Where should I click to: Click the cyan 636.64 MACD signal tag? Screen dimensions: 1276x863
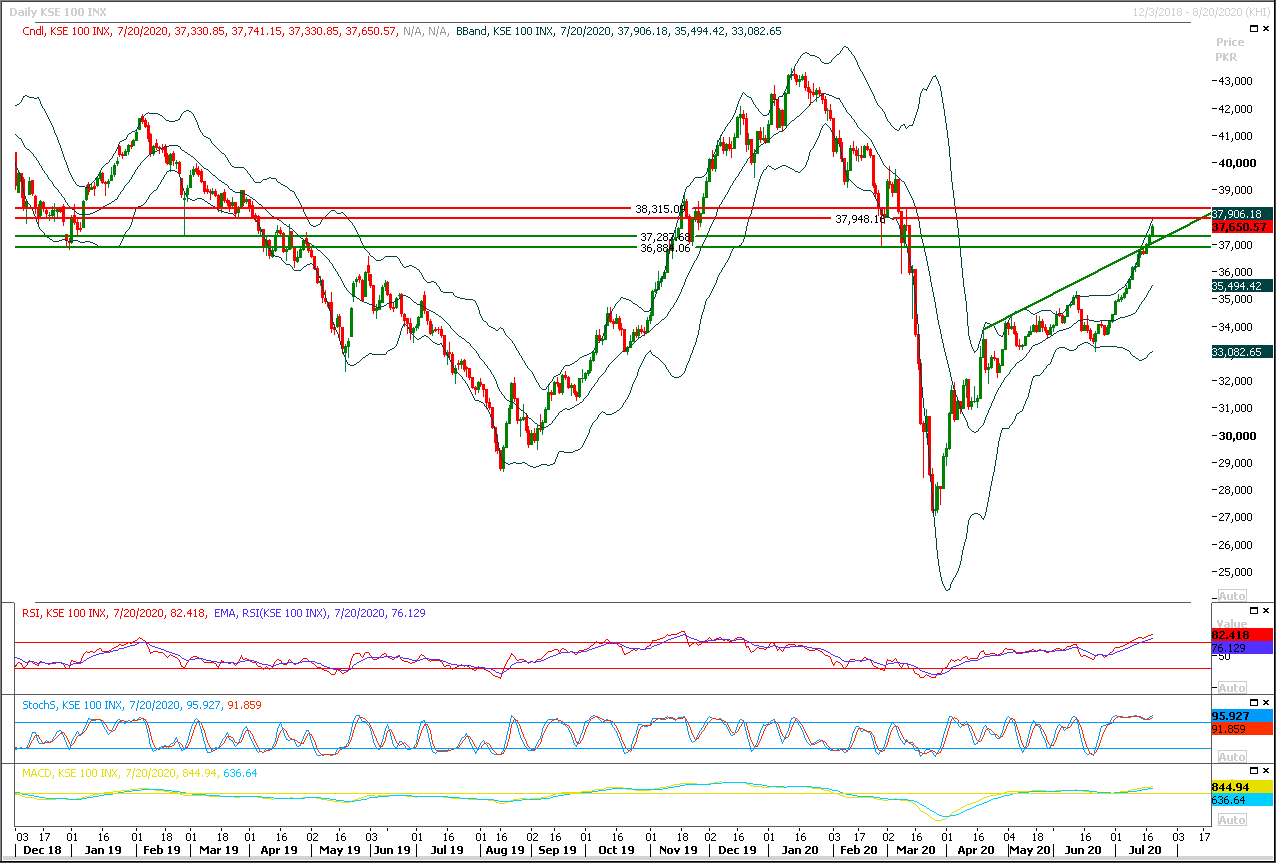point(1241,800)
